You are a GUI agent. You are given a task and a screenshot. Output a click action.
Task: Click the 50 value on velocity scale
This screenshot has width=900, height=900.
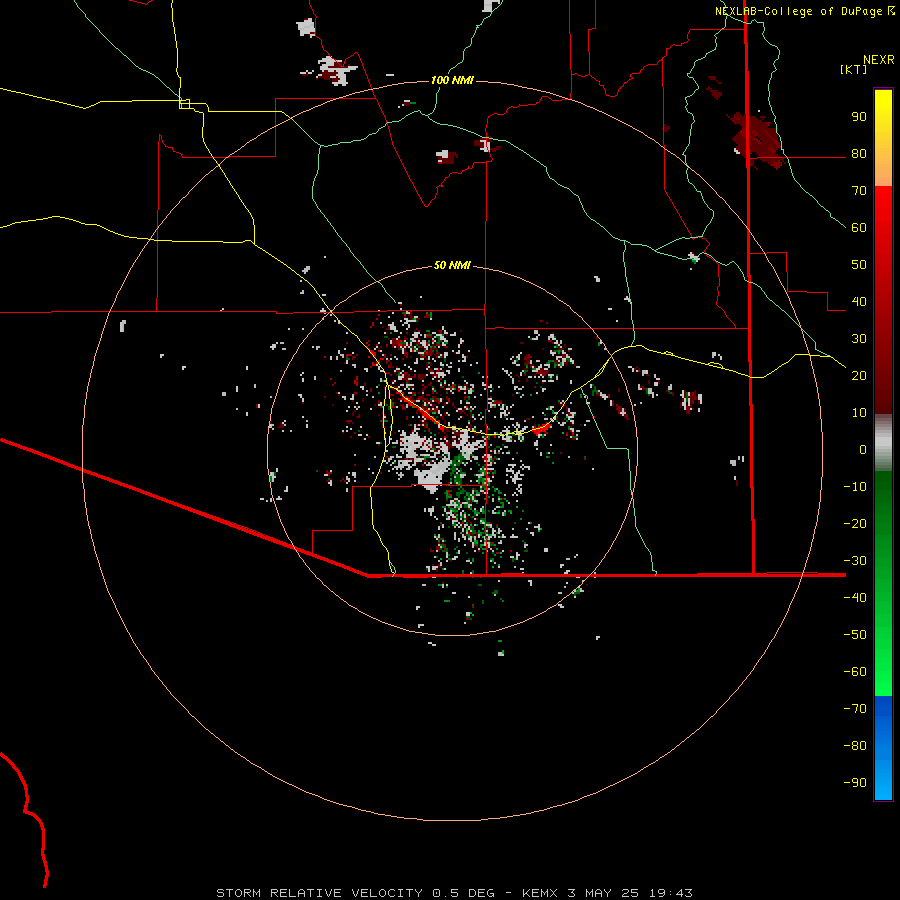pos(859,265)
